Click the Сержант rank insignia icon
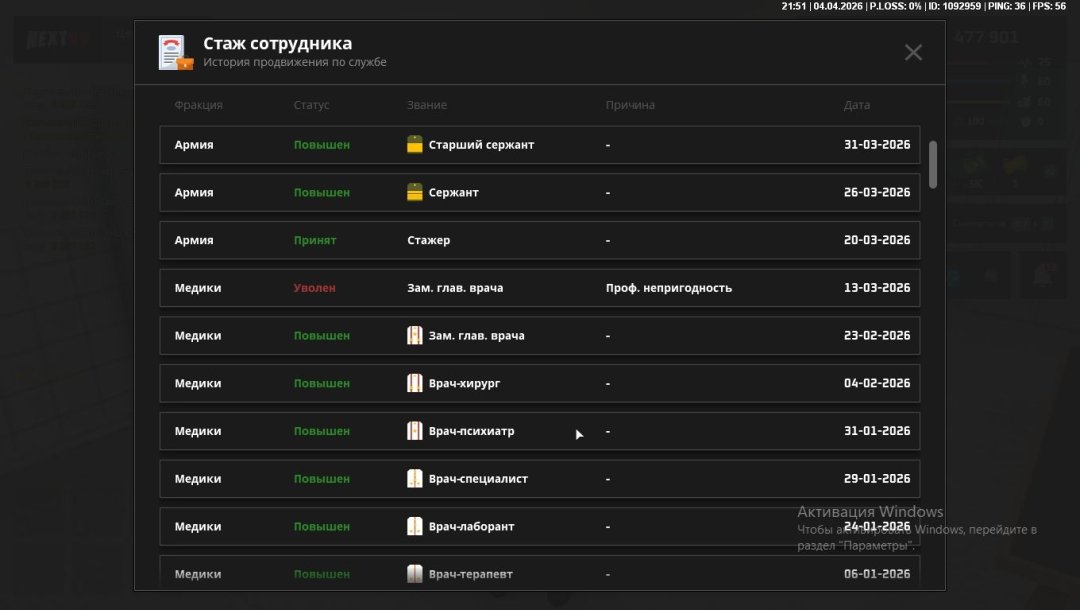The width and height of the screenshot is (1080, 610). [x=415, y=193]
